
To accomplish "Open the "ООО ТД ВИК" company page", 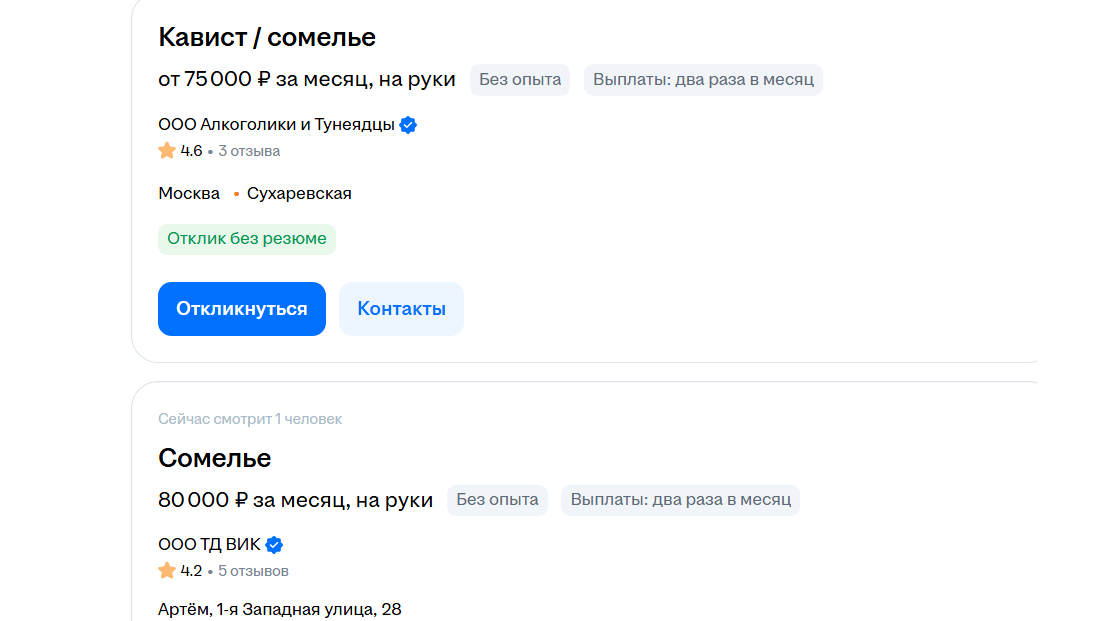I will [209, 545].
